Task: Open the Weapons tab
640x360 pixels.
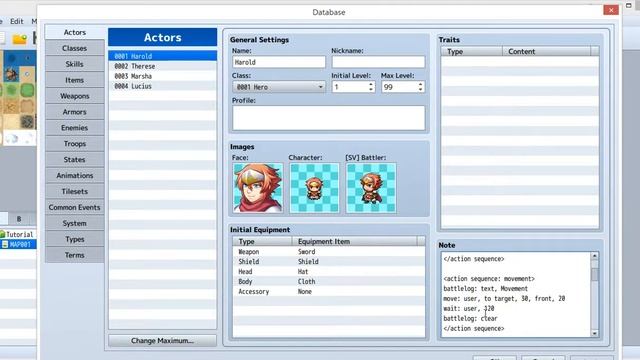Action: (x=75, y=96)
